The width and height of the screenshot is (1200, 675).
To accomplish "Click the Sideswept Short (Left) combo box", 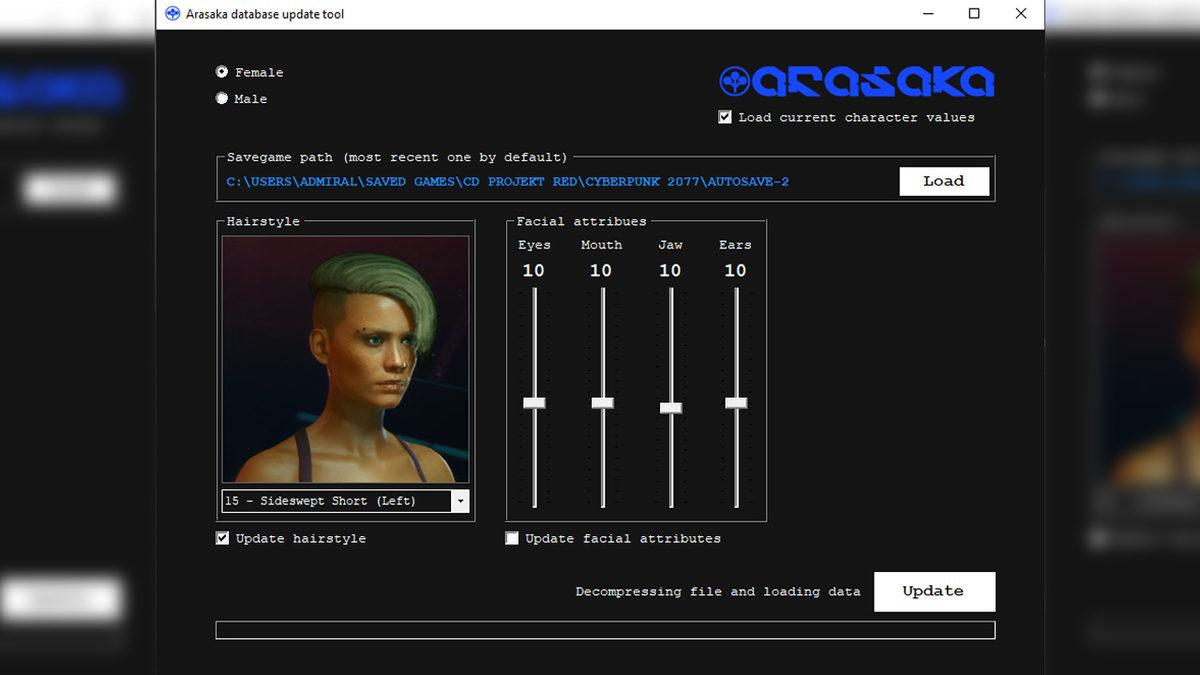I will (335, 501).
